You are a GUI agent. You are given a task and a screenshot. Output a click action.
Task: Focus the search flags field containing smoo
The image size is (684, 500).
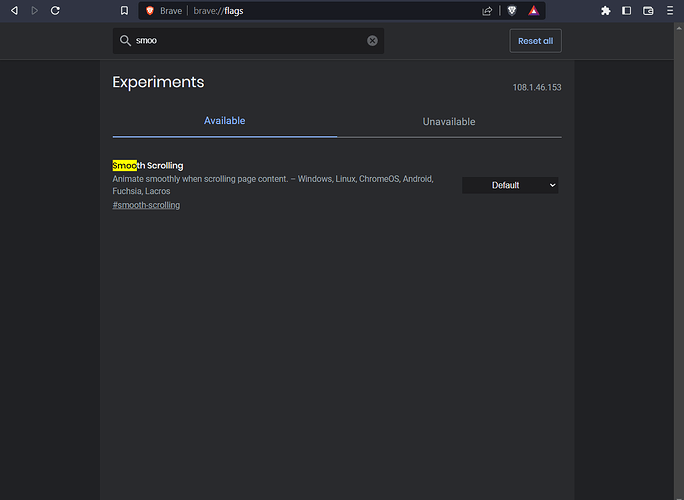click(248, 41)
